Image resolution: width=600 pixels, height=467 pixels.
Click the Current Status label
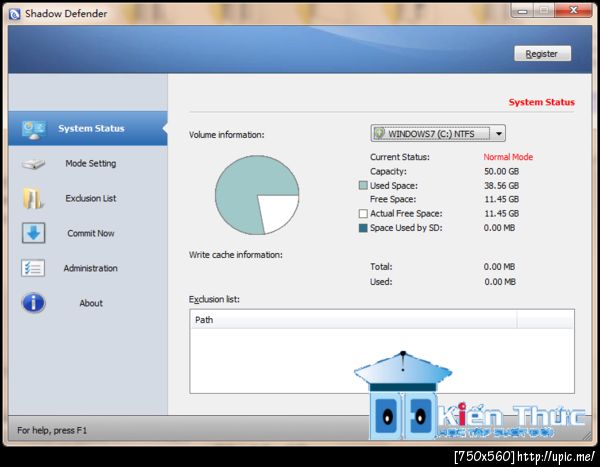(400, 157)
